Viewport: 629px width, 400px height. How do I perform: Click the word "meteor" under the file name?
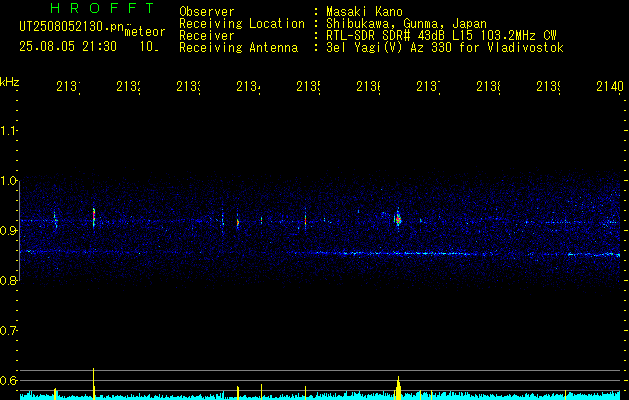pyautogui.click(x=145, y=32)
